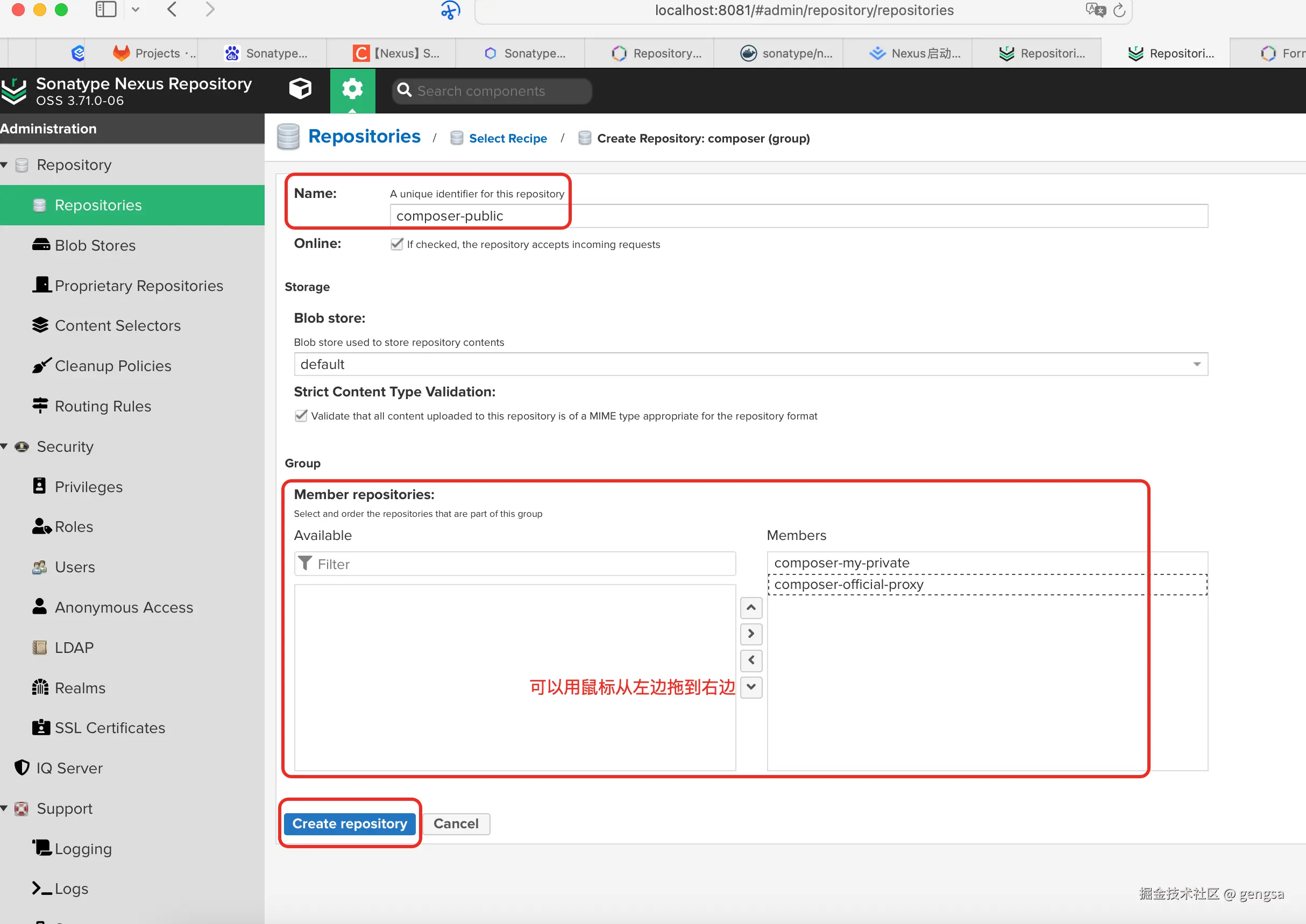Viewport: 1306px width, 924px height.
Task: Open Blob Stores in sidebar
Action: (x=95, y=245)
